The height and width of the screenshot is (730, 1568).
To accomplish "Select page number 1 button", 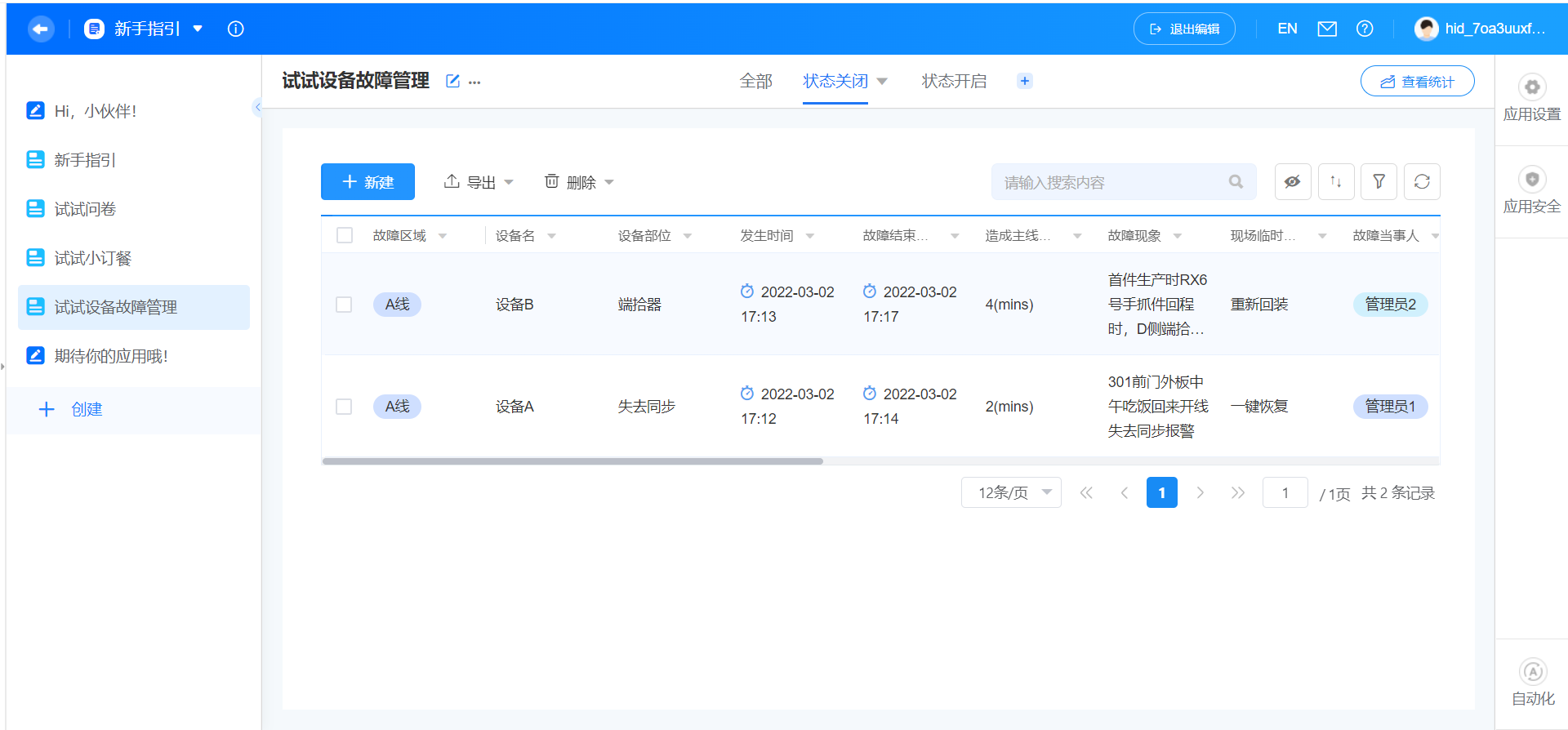I will pyautogui.click(x=1162, y=492).
